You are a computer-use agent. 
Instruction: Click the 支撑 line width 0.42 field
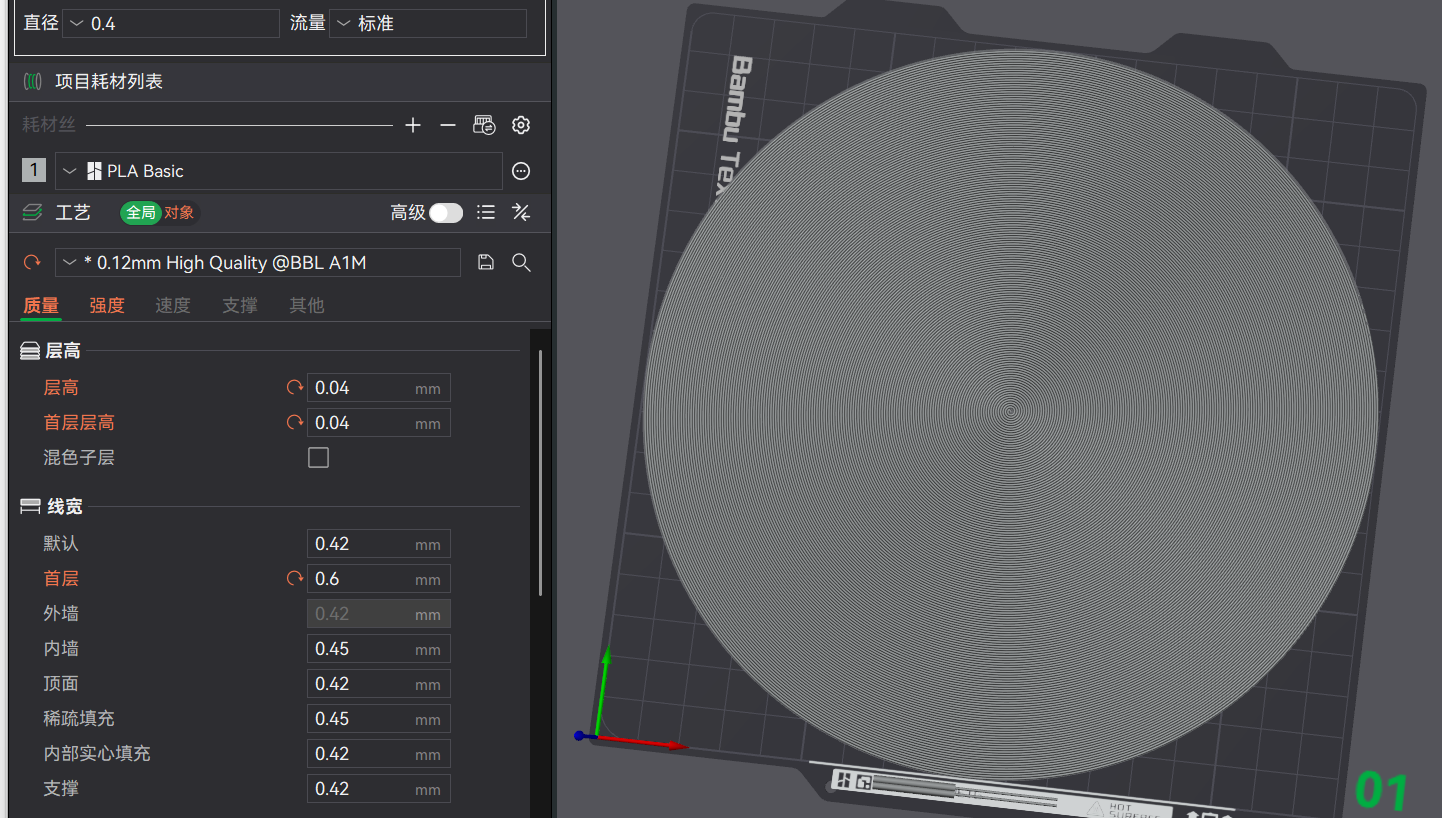tap(379, 788)
